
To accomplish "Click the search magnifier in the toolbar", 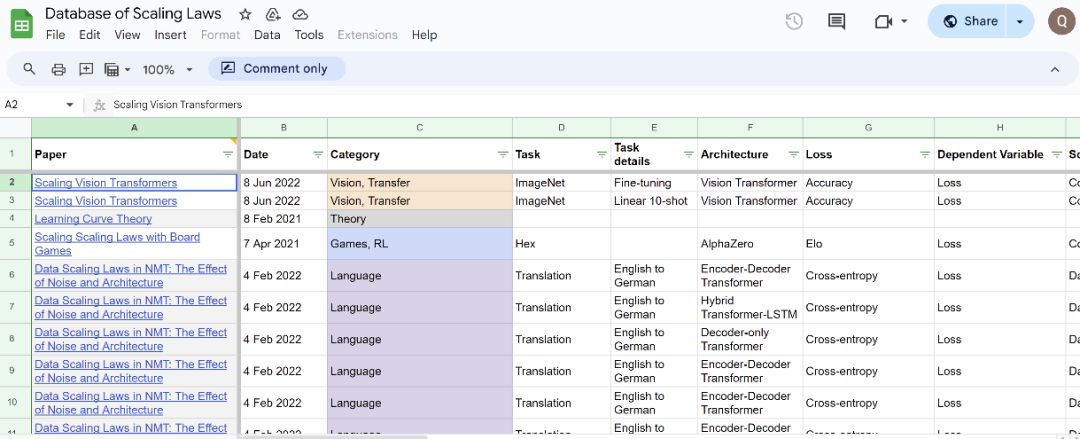I will click(29, 69).
